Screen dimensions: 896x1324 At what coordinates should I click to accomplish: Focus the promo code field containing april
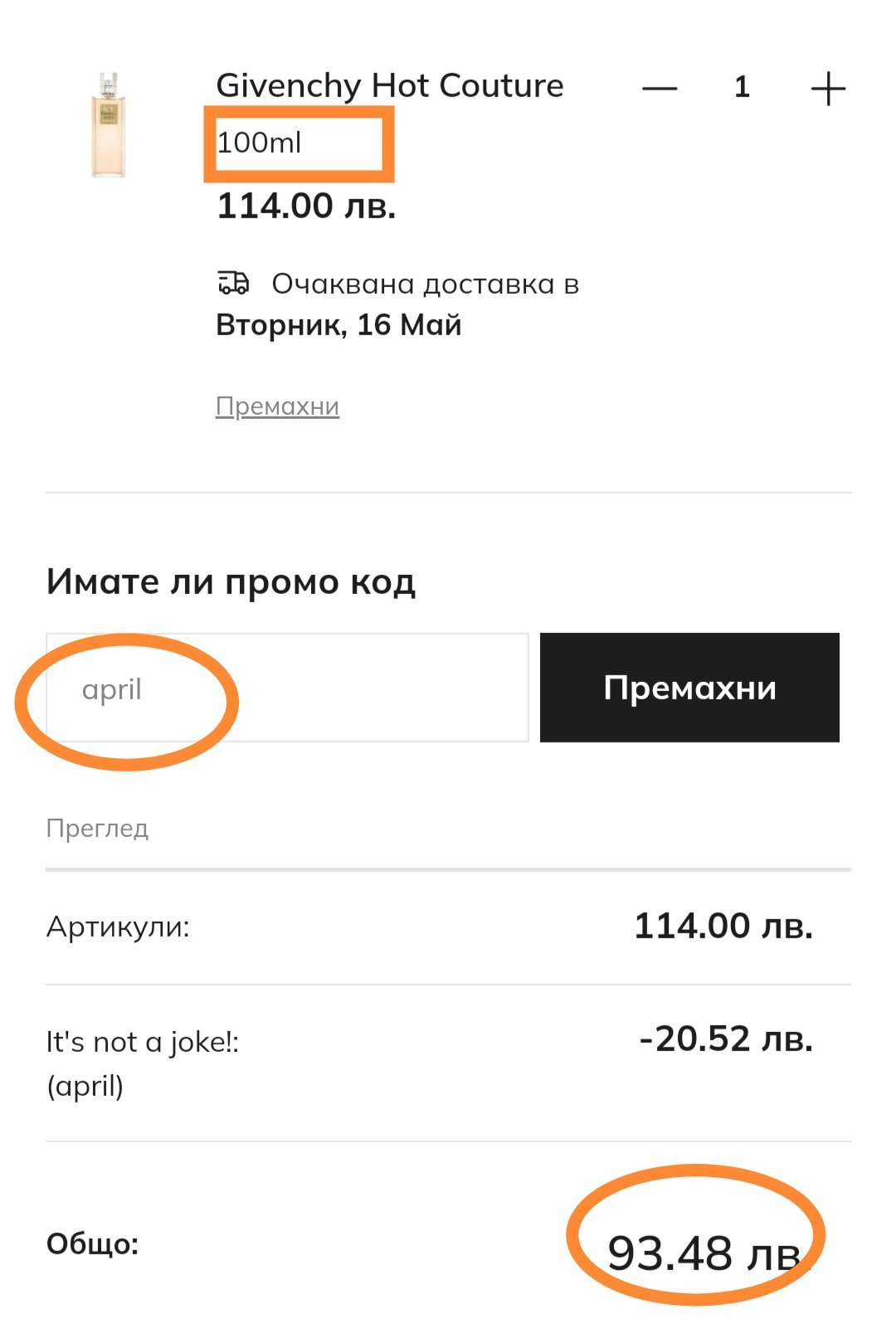pos(286,688)
